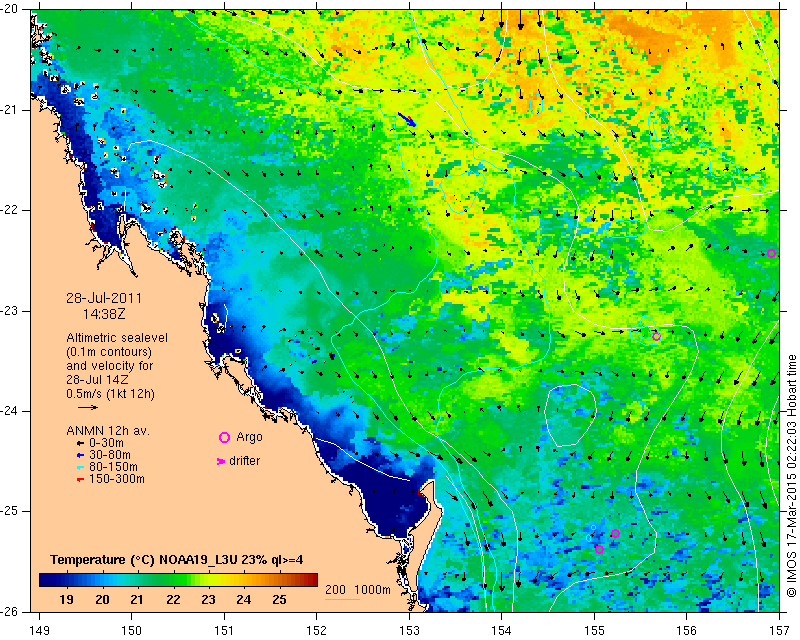800x640 pixels.
Task: Click the '-24' latitude axis label
Action: click(9, 411)
